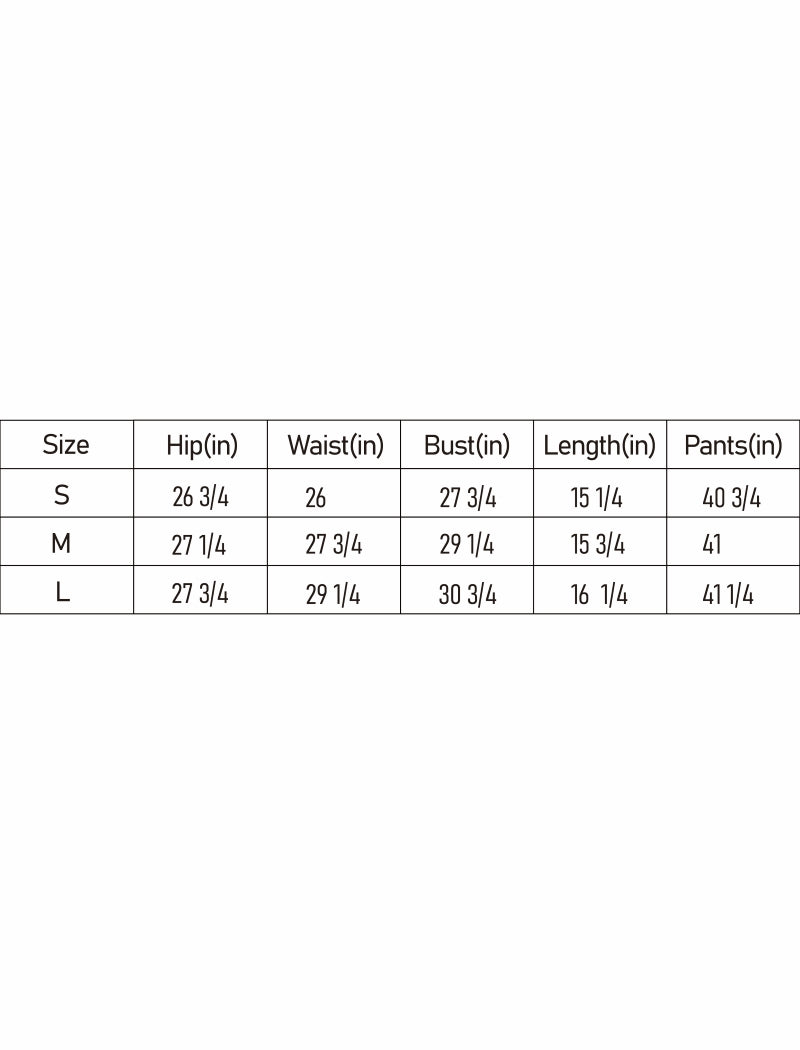Click hip value 27 1/4 for size M
The image size is (800, 1050).
click(199, 546)
